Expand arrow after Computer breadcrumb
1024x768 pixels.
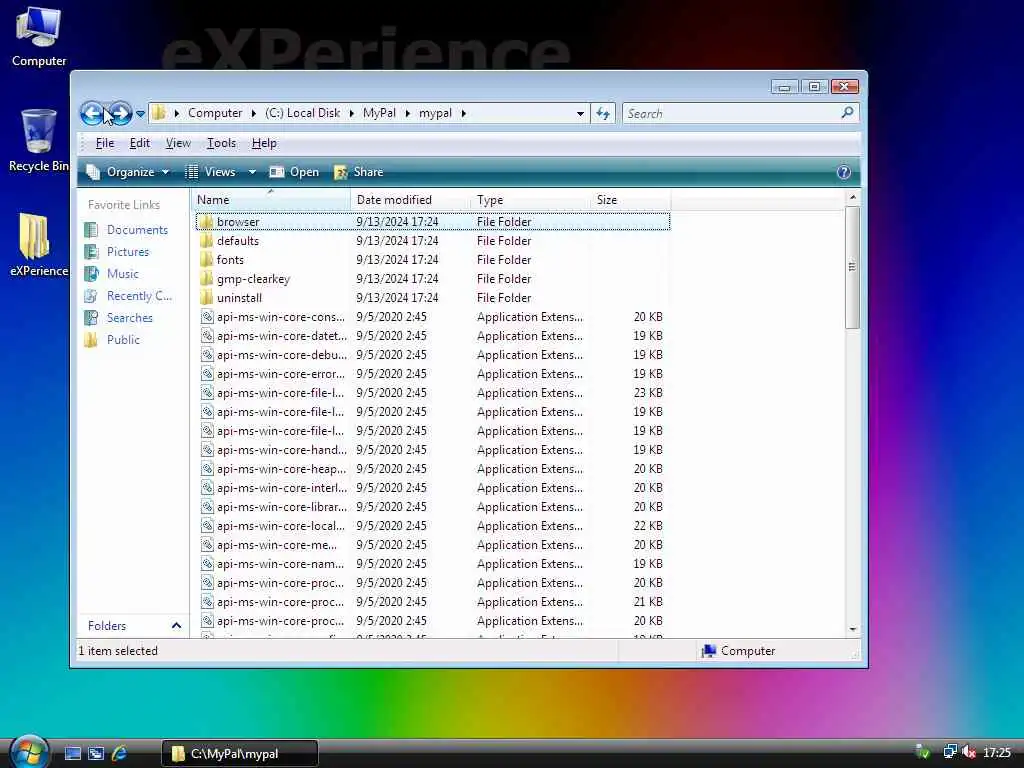(x=253, y=114)
